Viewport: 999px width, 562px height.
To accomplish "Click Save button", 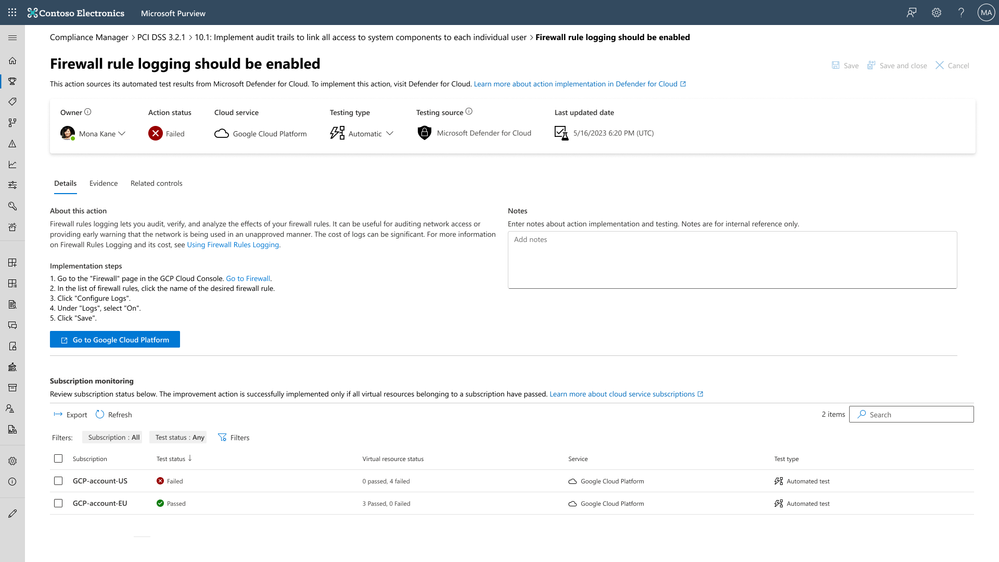I will pos(845,66).
